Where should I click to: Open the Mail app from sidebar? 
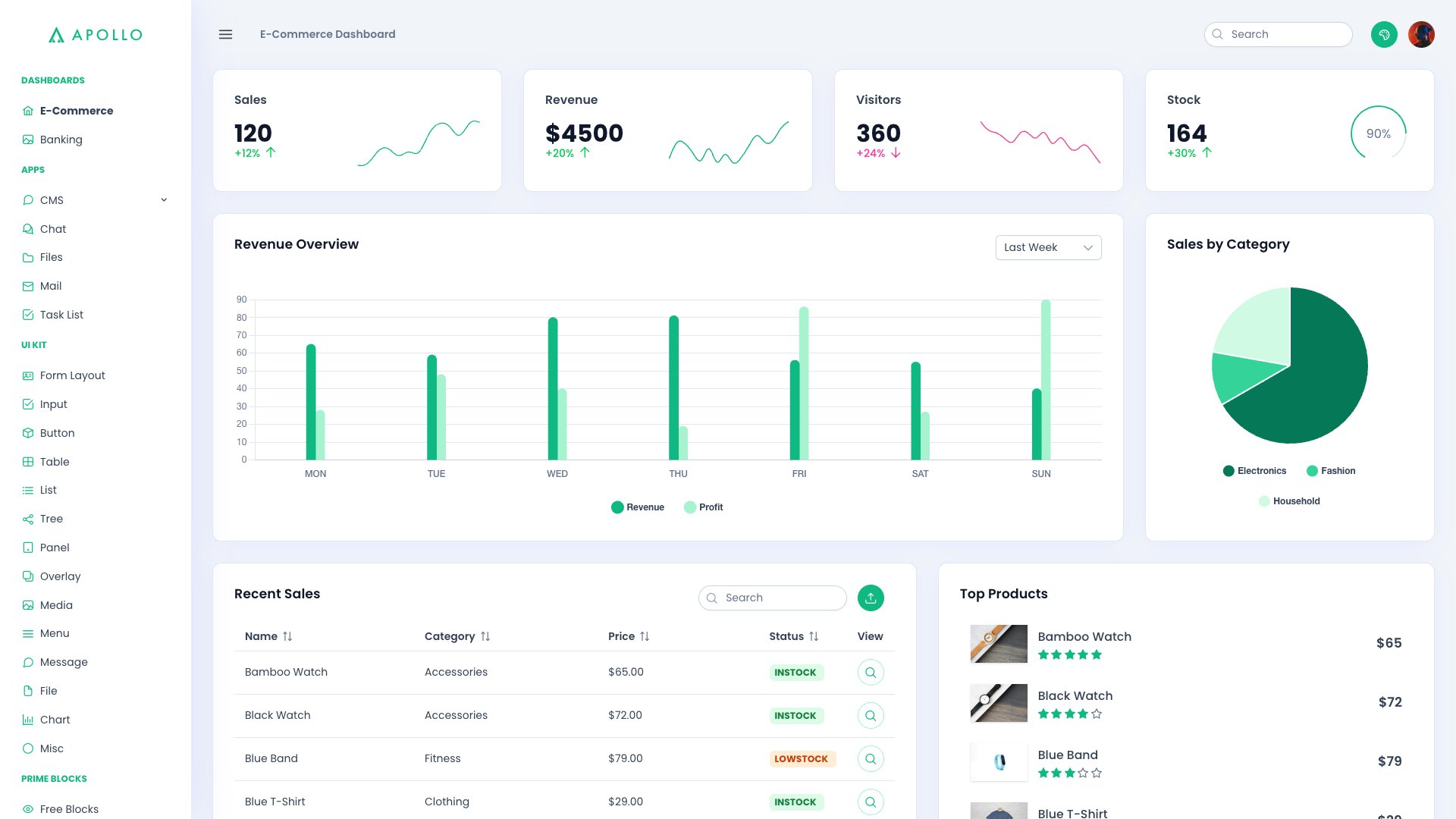28,286
